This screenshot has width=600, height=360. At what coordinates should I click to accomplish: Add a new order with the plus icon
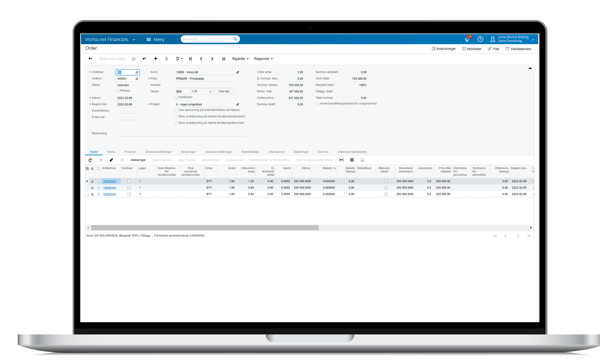click(x=155, y=59)
